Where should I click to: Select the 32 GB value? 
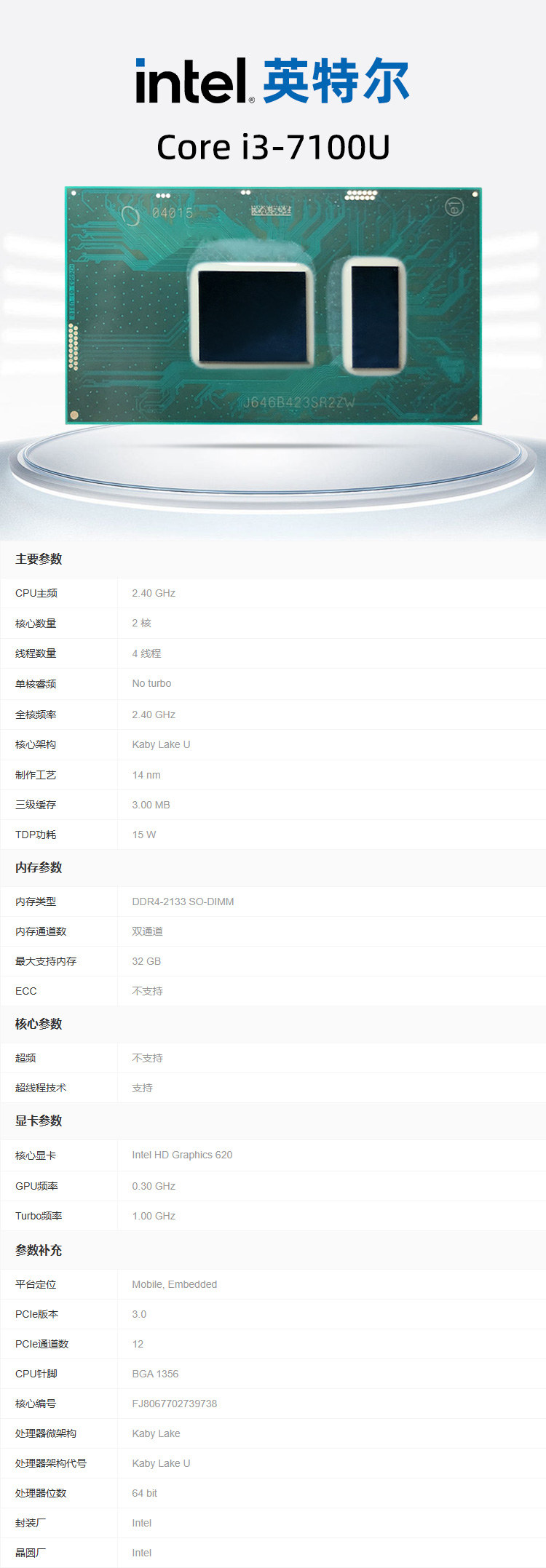(x=146, y=961)
